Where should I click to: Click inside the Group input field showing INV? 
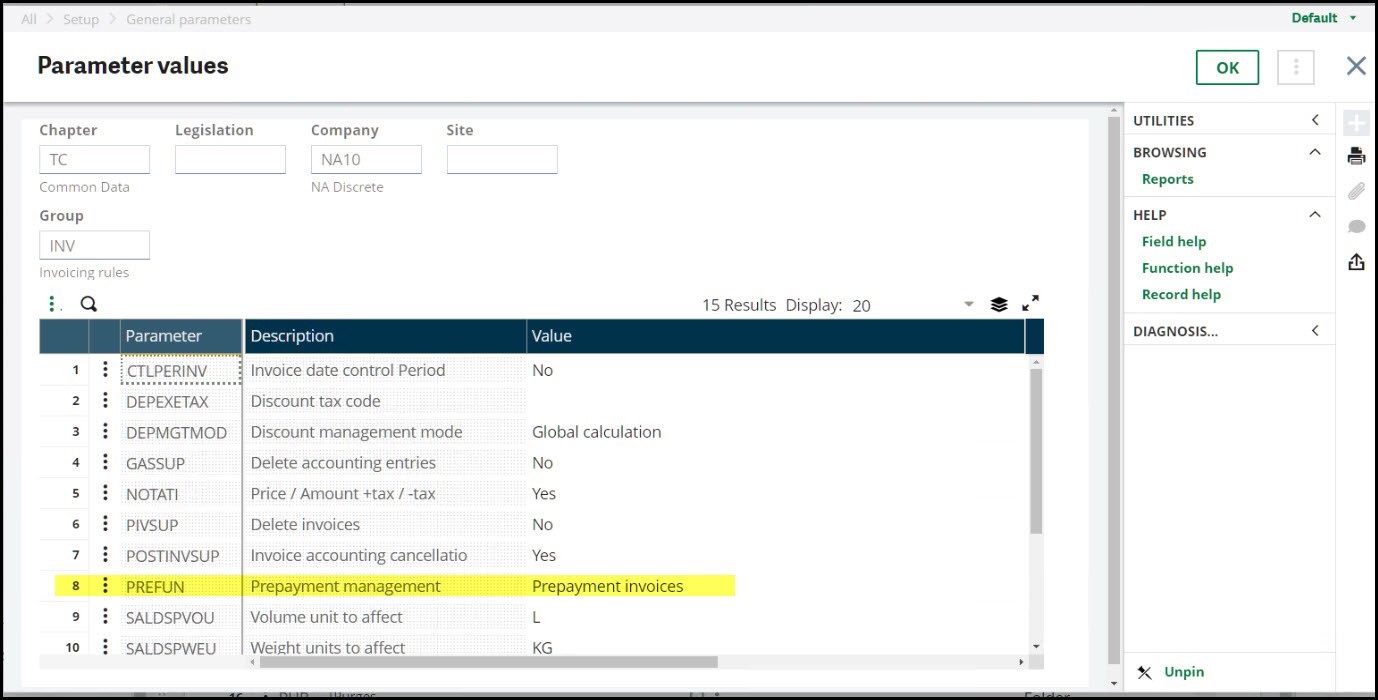pyautogui.click(x=94, y=244)
